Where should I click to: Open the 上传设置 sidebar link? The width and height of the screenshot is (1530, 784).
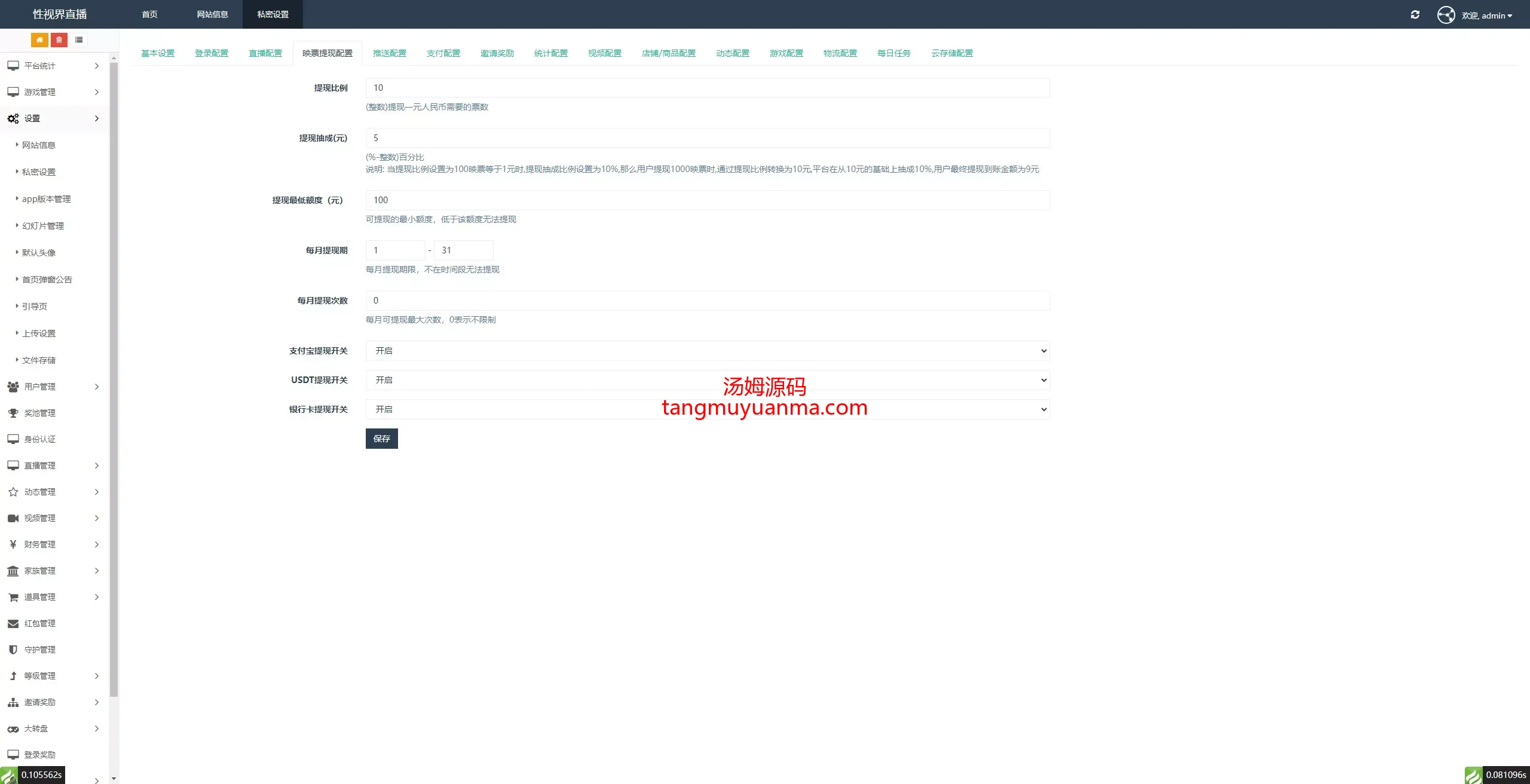point(39,333)
